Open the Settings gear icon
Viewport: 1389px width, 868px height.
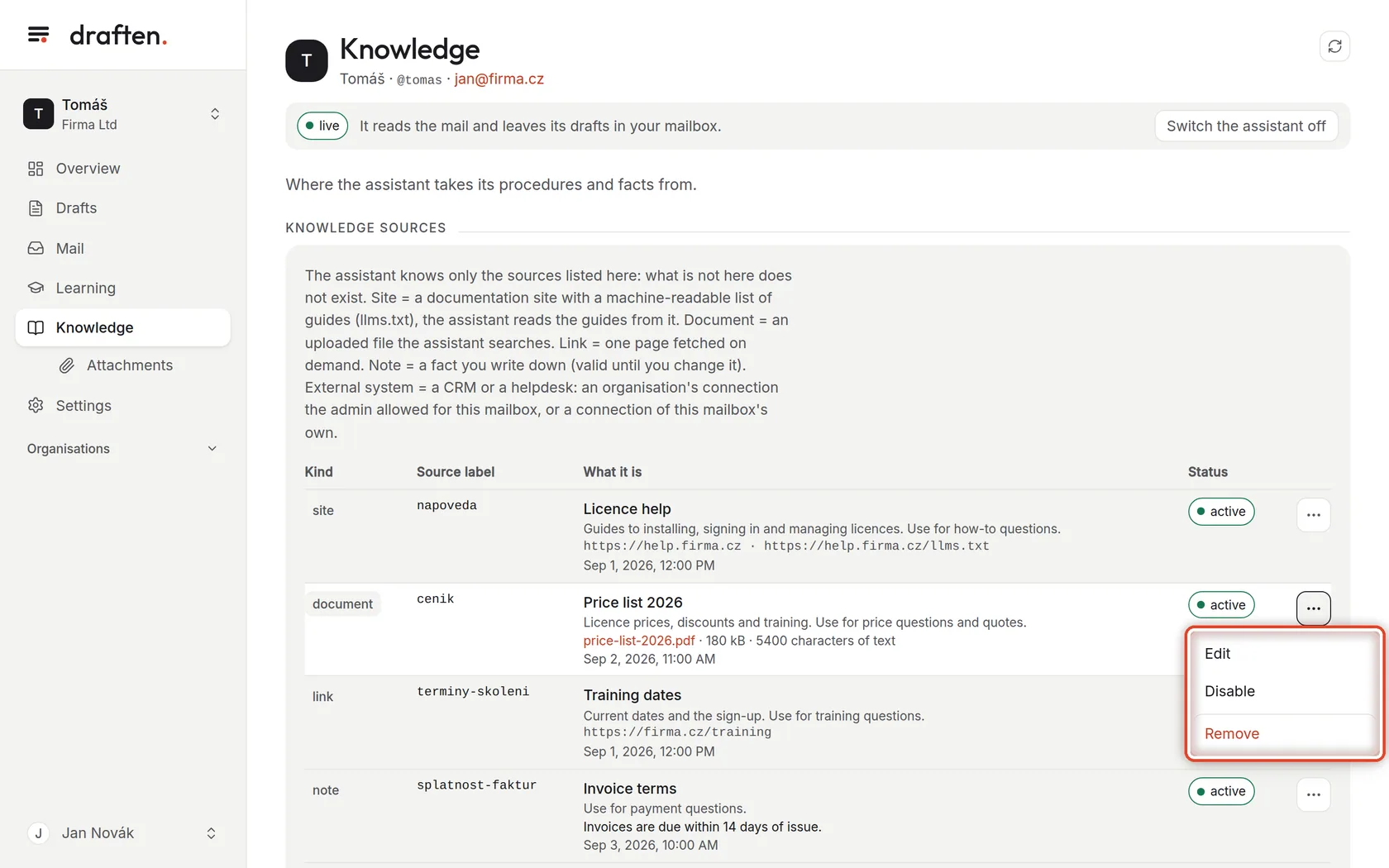pyautogui.click(x=36, y=406)
